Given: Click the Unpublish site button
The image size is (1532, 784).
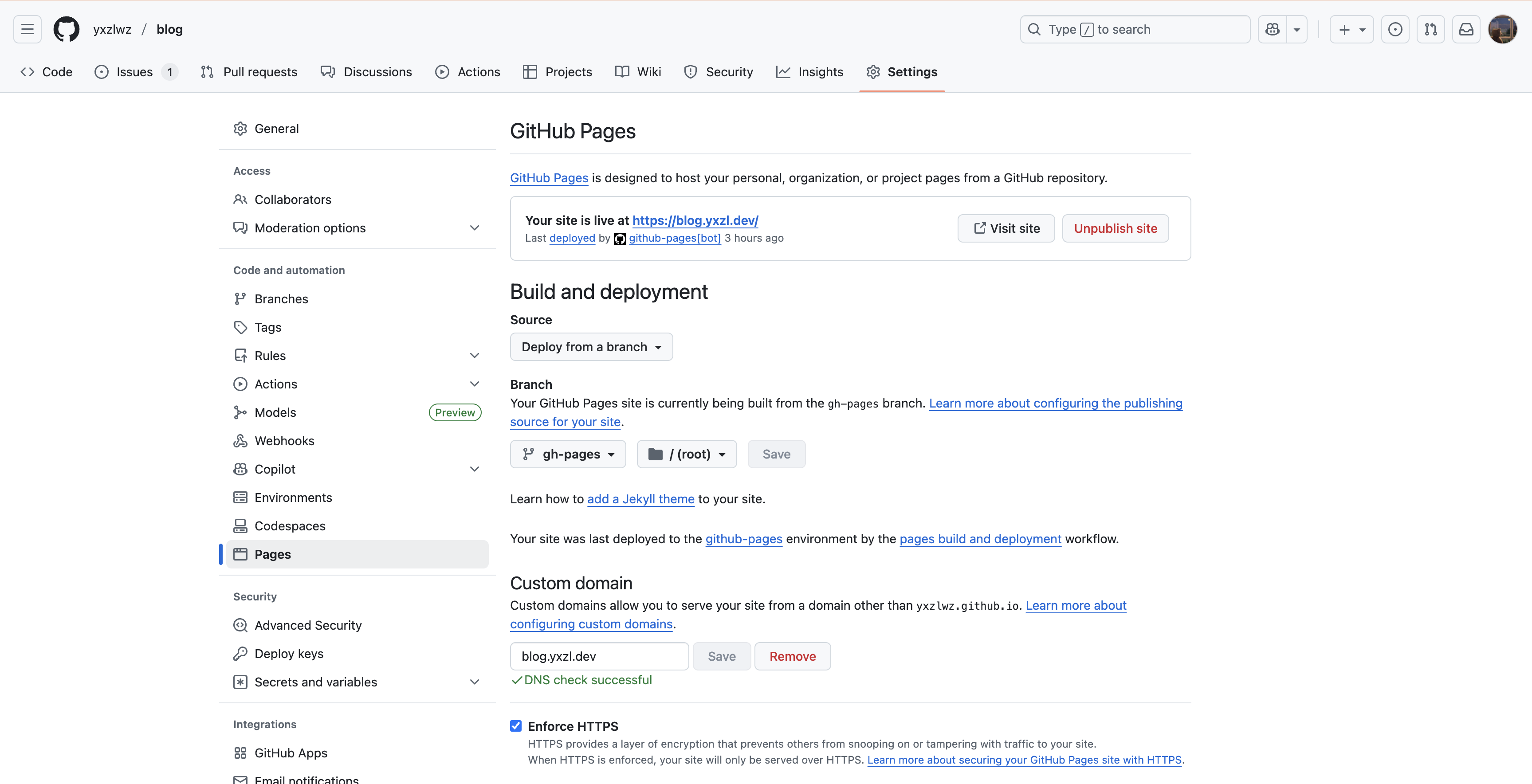Looking at the screenshot, I should point(1115,228).
